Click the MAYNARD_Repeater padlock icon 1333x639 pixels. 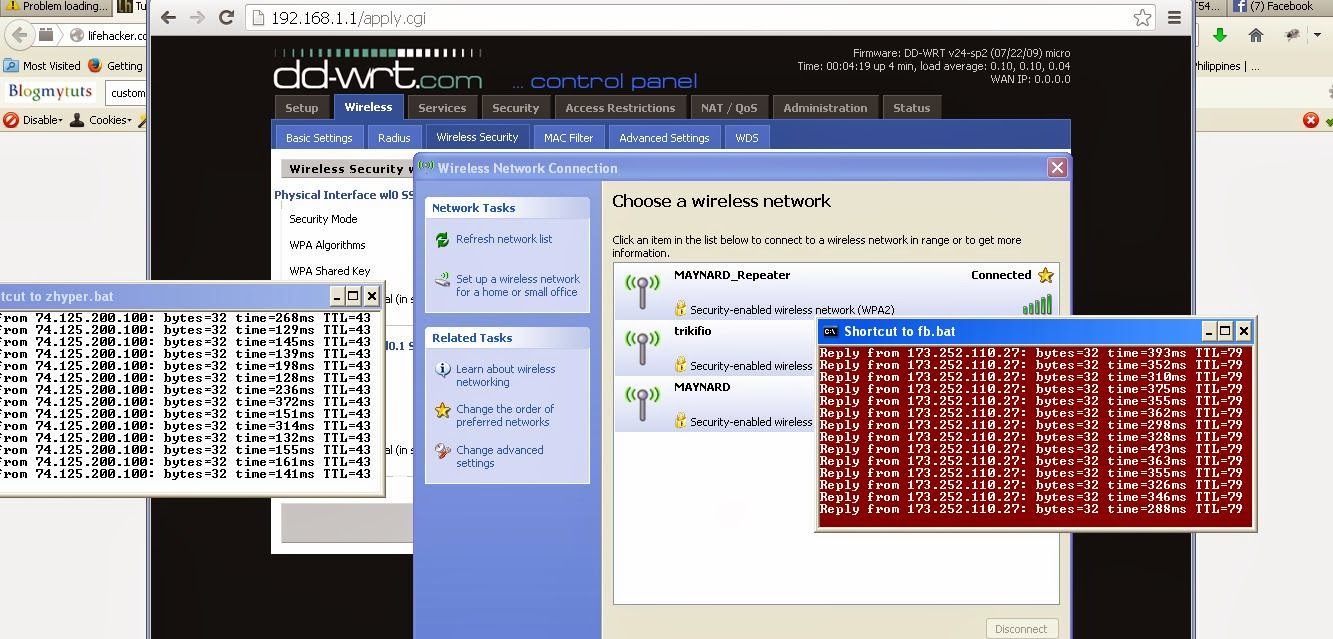[680, 309]
